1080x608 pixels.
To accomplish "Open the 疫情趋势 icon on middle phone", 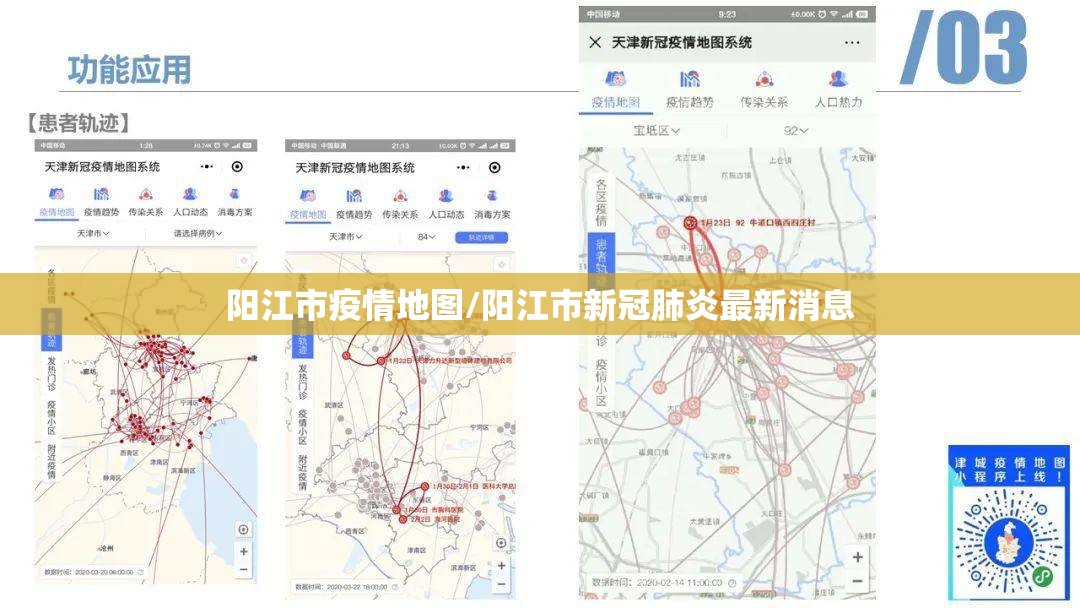I will click(x=354, y=196).
